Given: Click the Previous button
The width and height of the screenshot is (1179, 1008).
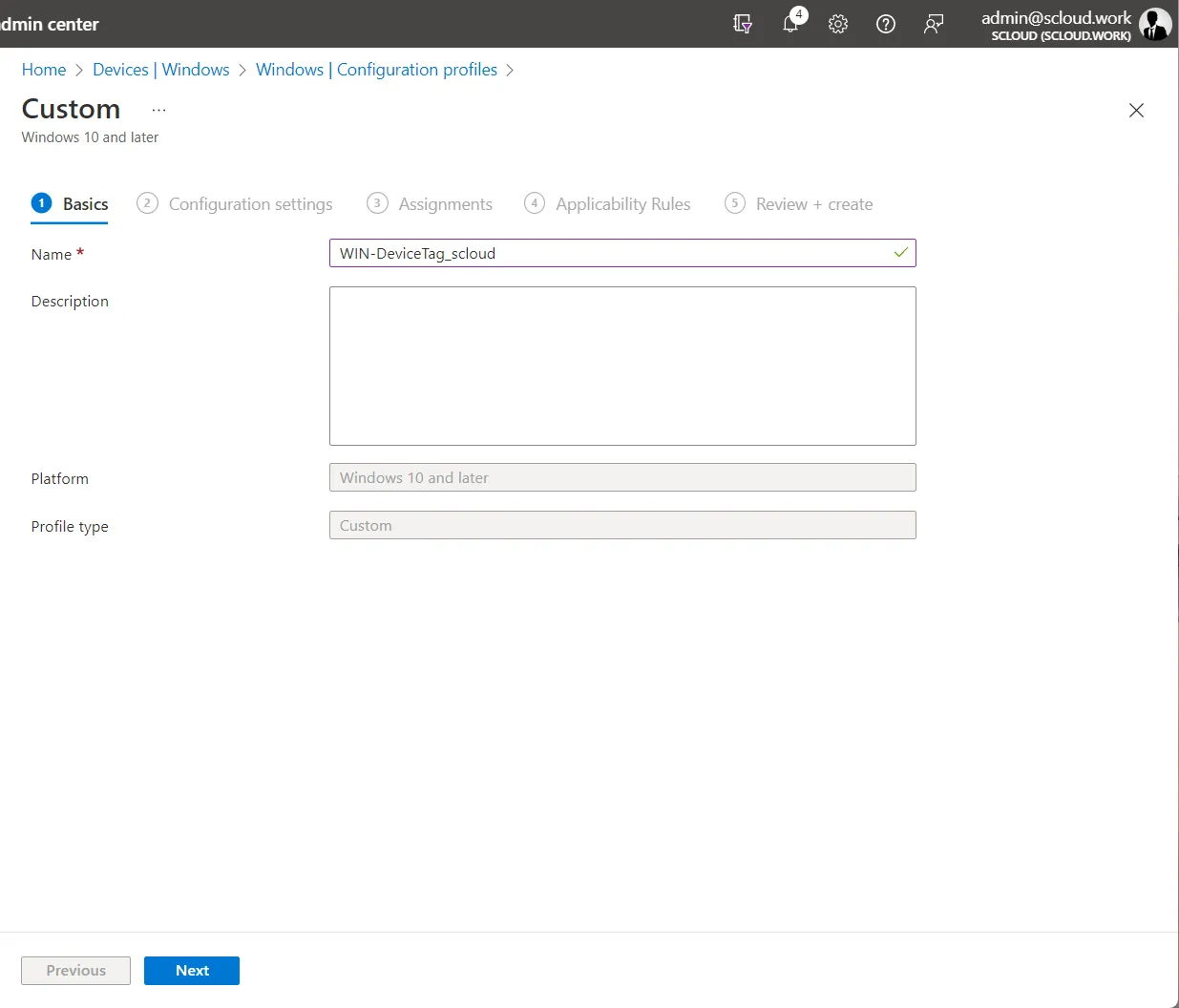Looking at the screenshot, I should tap(75, 971).
